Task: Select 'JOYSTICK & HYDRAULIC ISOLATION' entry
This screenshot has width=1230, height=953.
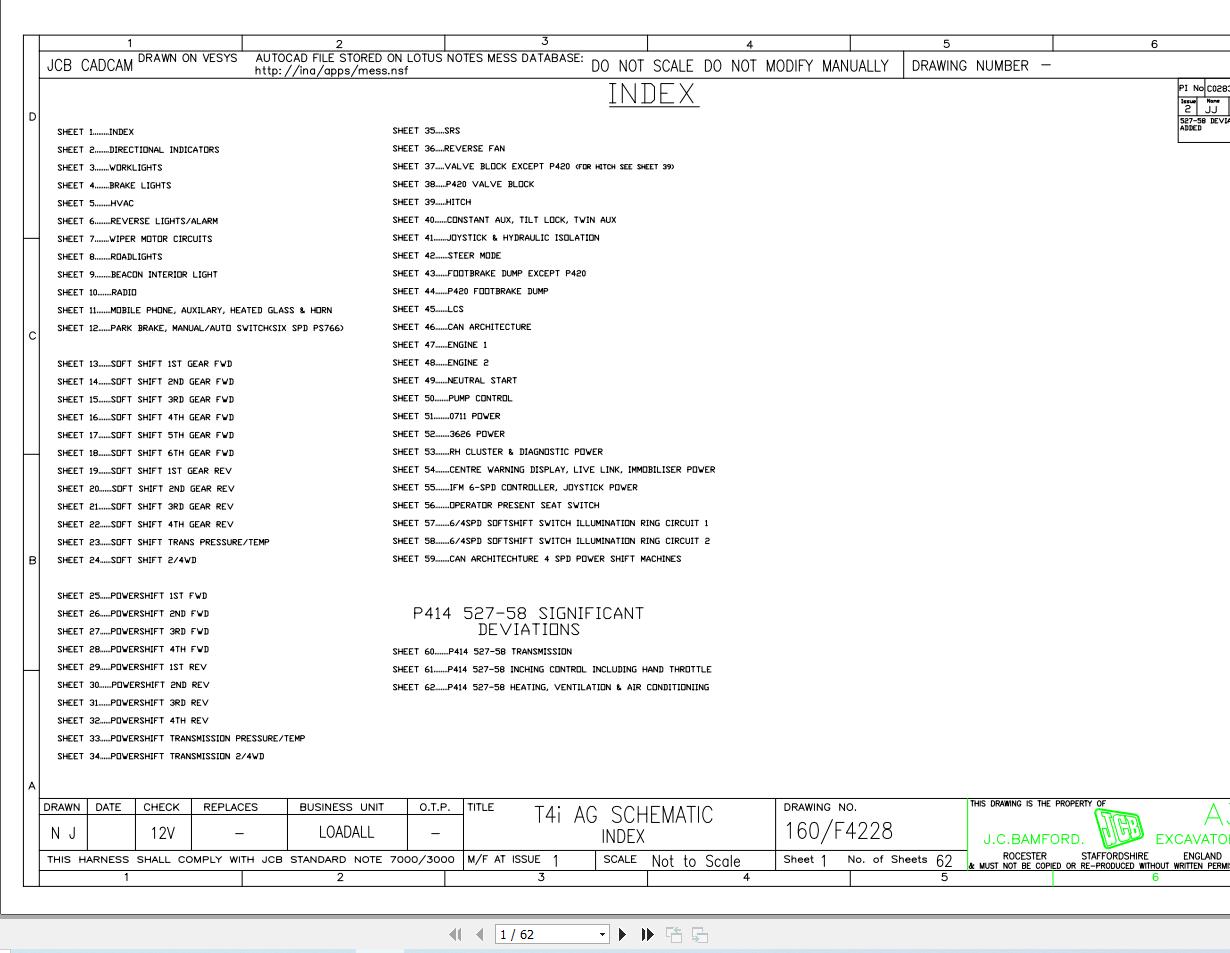Action: coord(496,238)
